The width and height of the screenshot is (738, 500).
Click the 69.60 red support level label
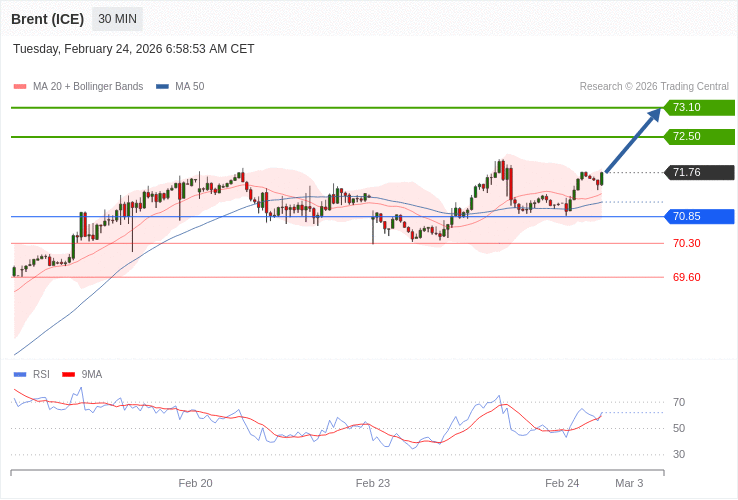(686, 277)
